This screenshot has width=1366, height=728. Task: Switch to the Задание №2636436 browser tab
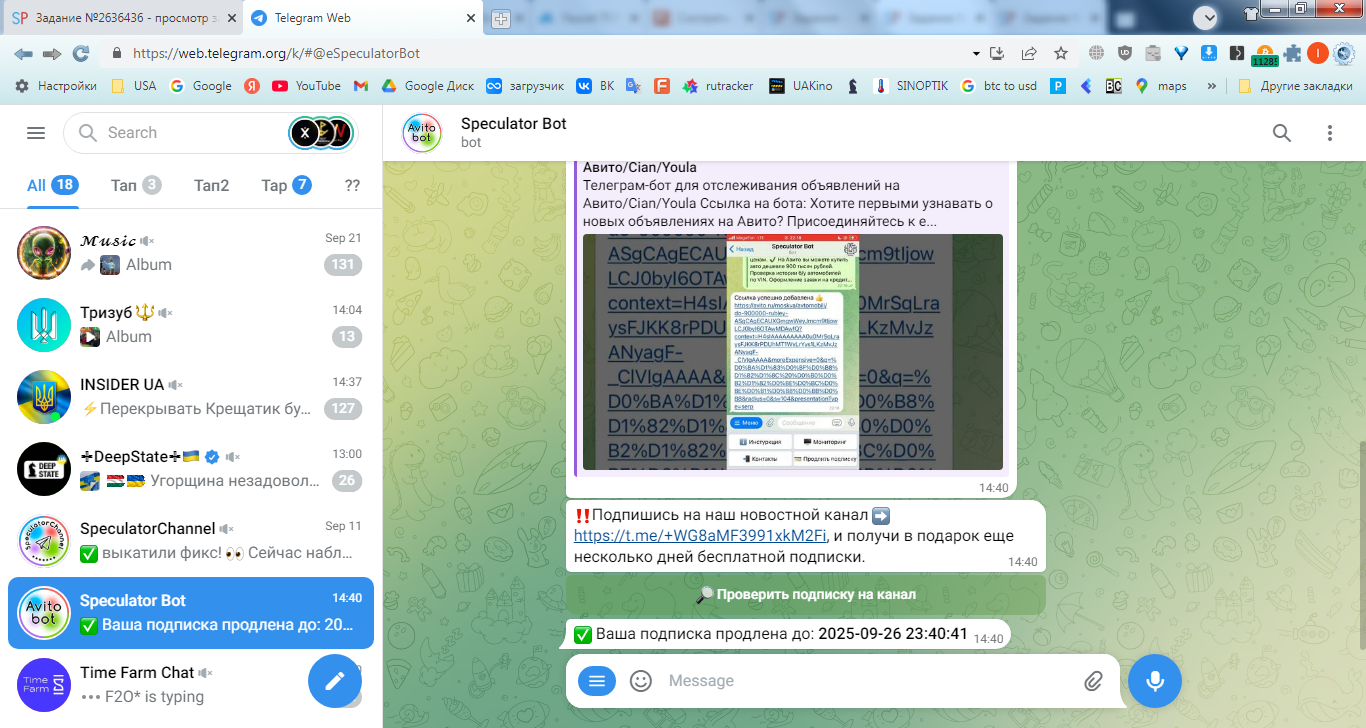pyautogui.click(x=122, y=18)
